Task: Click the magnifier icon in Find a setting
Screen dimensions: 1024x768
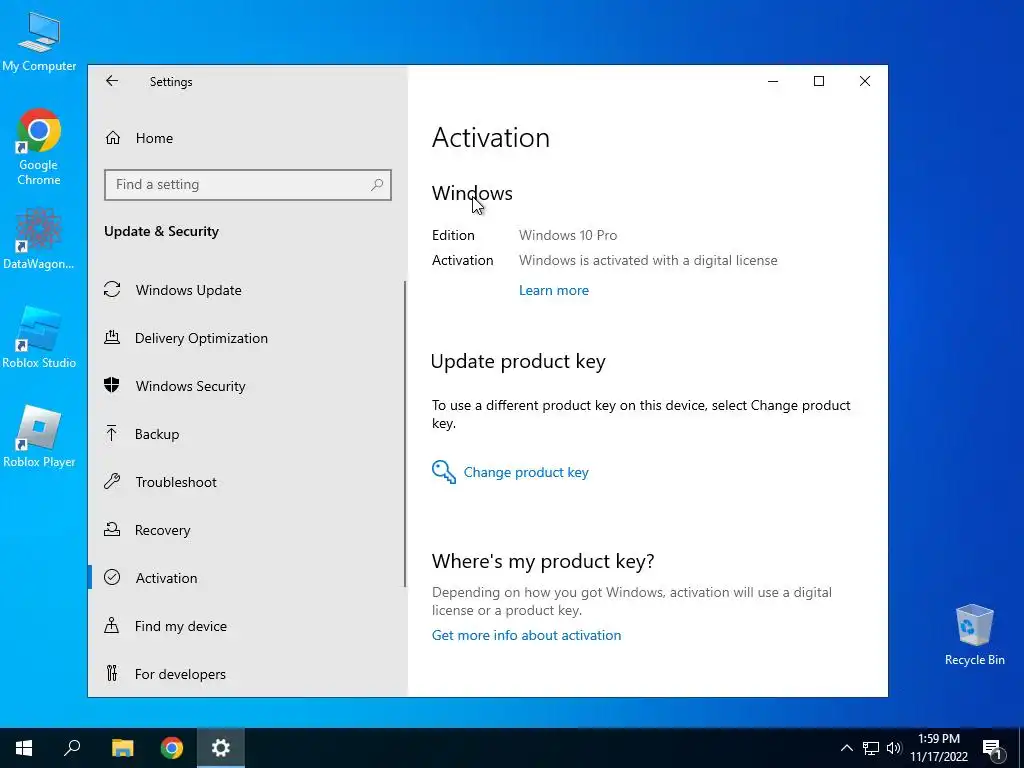Action: click(x=377, y=185)
